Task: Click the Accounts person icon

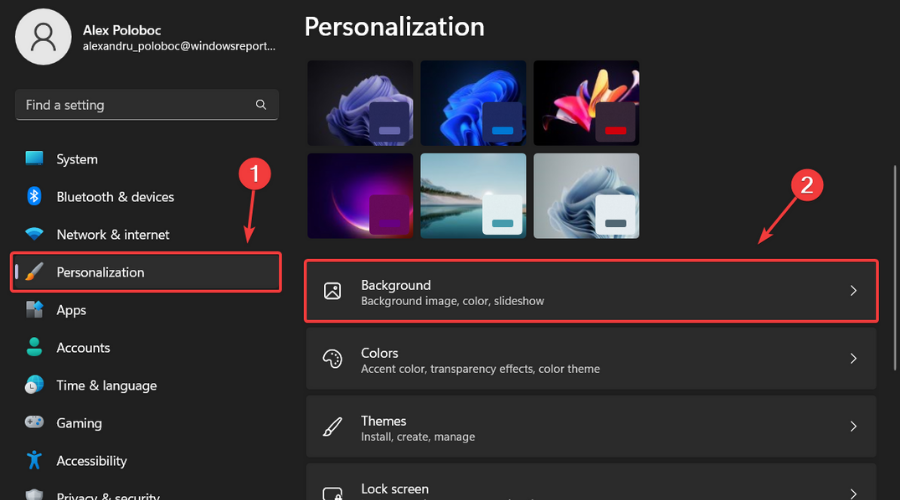Action: pos(35,348)
